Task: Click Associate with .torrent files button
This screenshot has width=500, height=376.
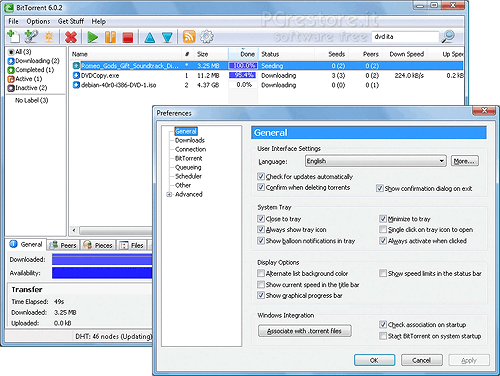Action: [x=305, y=331]
